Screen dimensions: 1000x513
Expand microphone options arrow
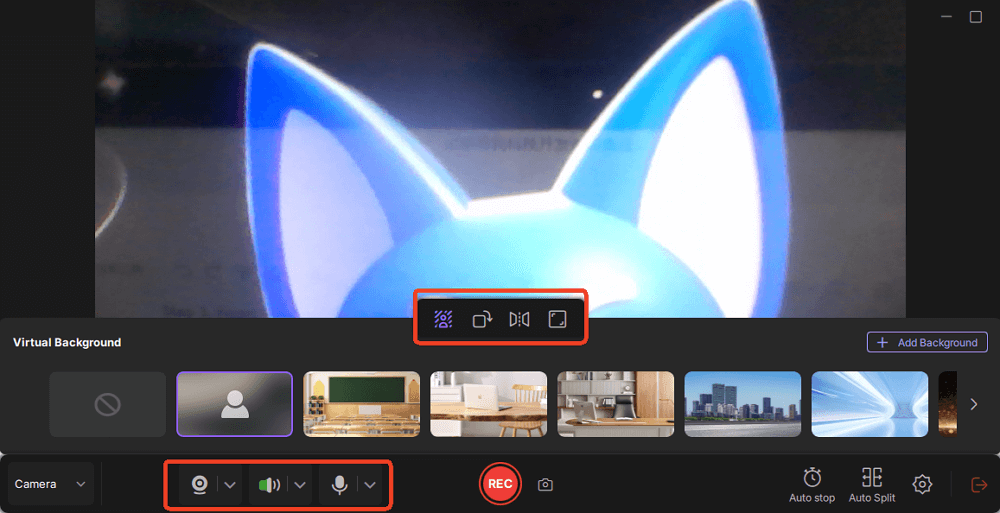click(370, 485)
